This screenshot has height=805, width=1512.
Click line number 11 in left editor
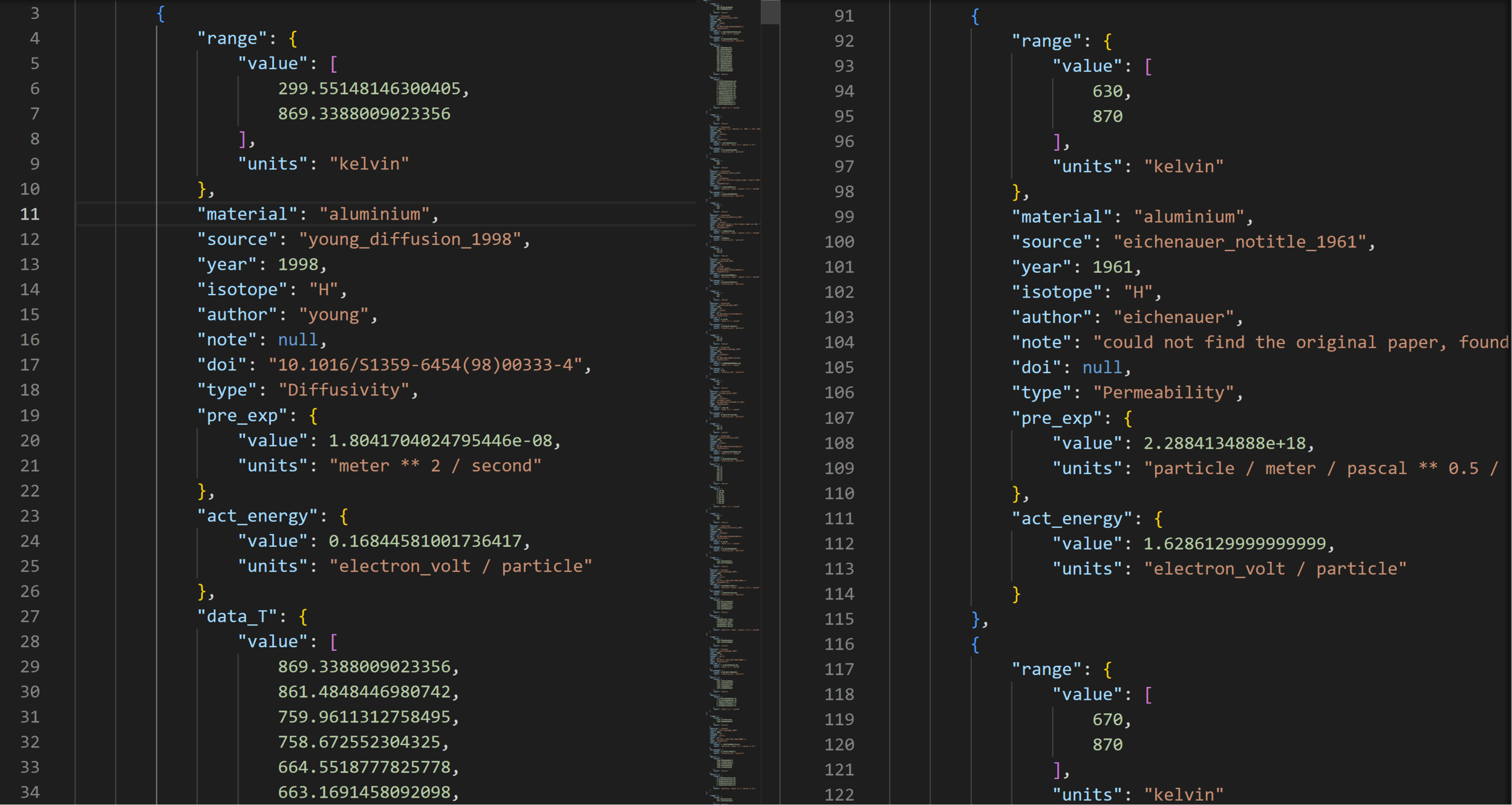[x=30, y=214]
